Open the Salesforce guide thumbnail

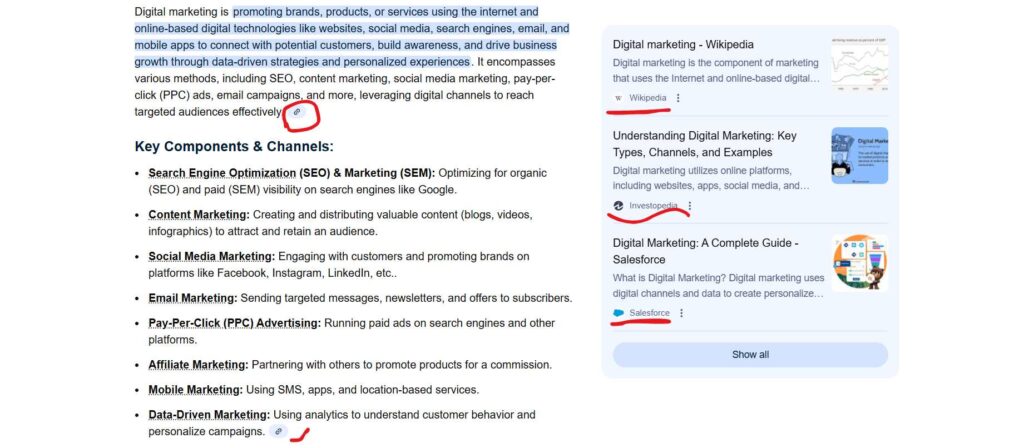click(x=859, y=263)
